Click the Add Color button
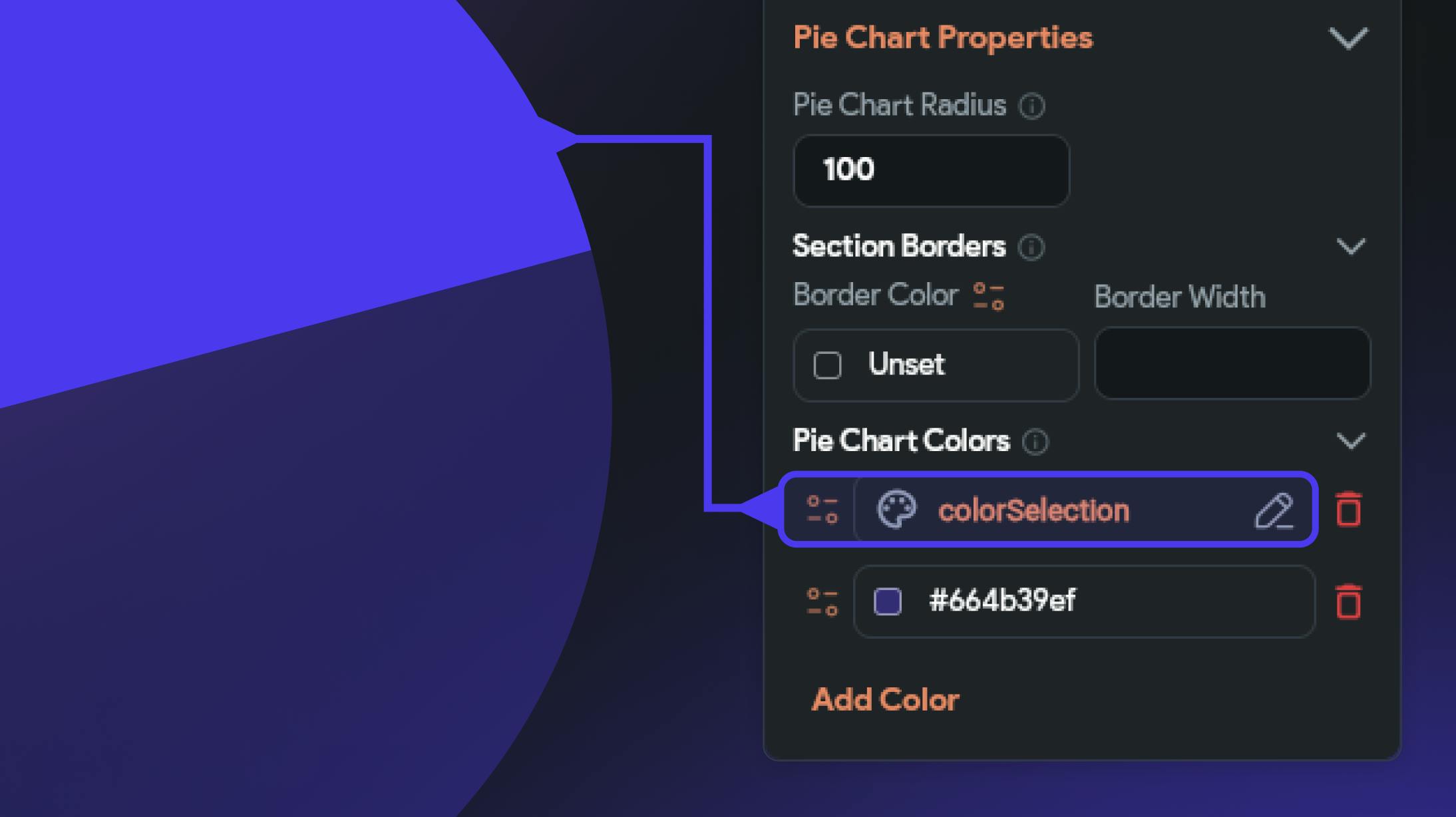 pyautogui.click(x=885, y=700)
